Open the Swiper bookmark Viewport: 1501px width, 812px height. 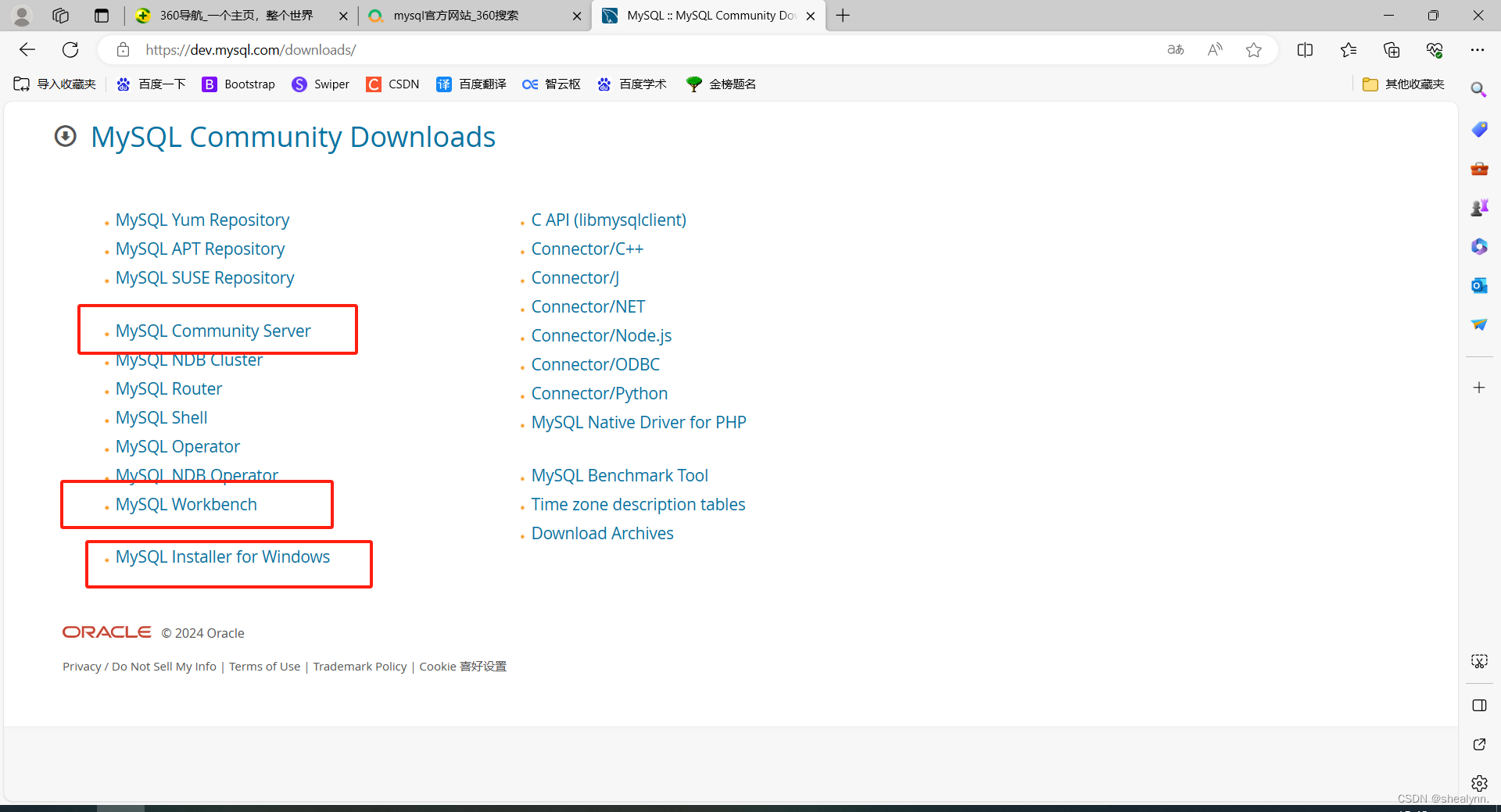click(x=321, y=84)
